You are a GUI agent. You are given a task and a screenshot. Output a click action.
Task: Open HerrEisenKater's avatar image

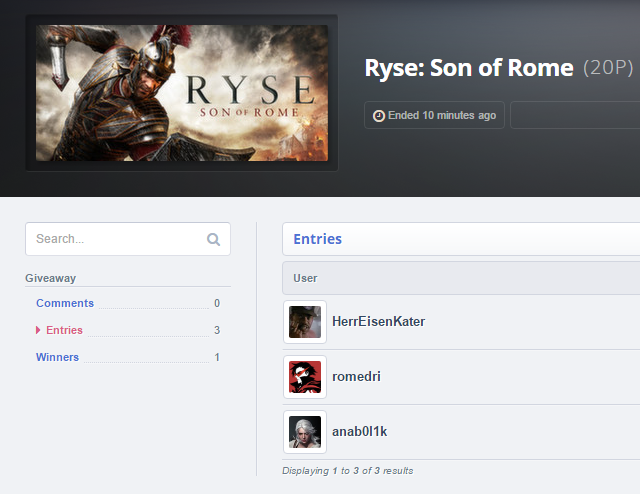tap(305, 322)
